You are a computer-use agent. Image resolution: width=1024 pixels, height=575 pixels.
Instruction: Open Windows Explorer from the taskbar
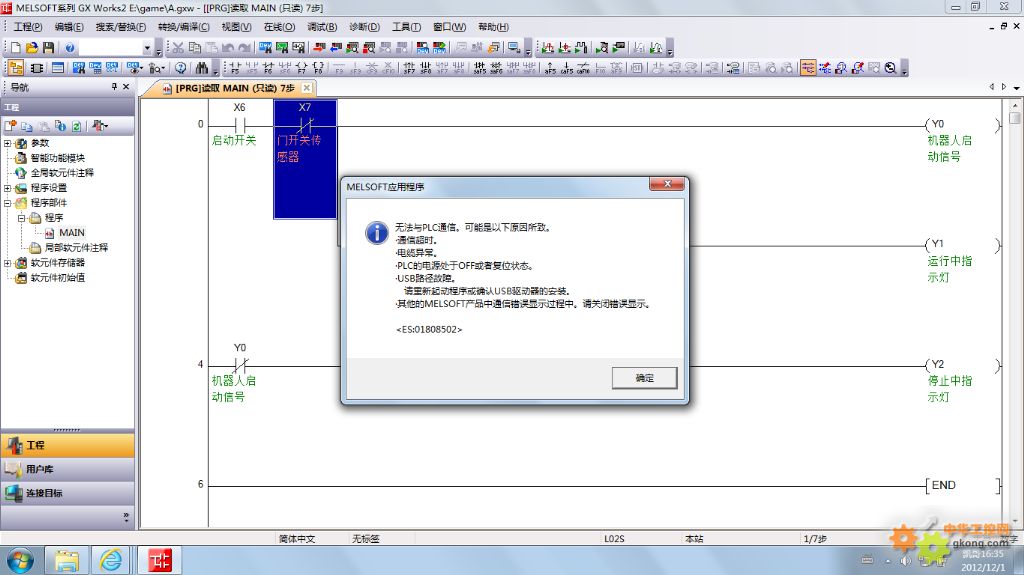(66, 560)
